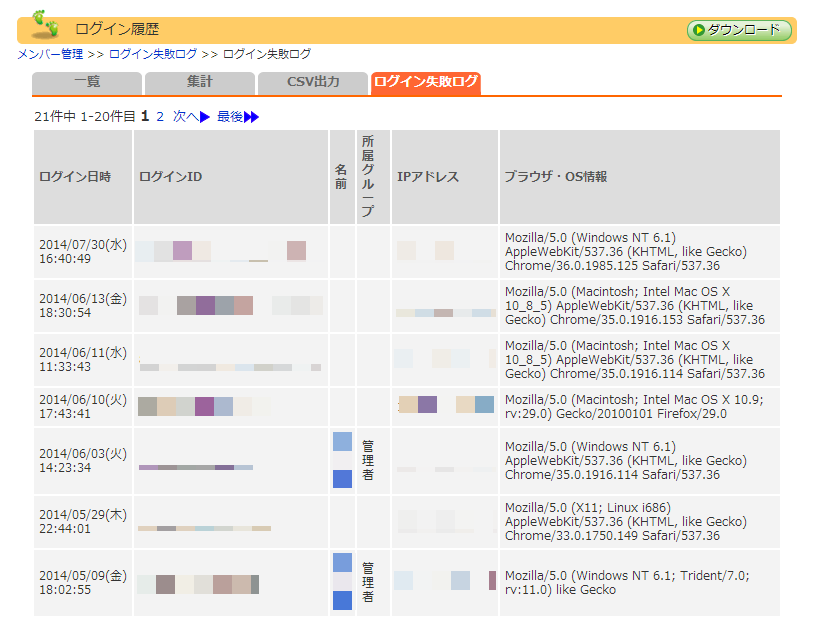Open the メンバー管理 breadcrumb link

[x=50, y=54]
